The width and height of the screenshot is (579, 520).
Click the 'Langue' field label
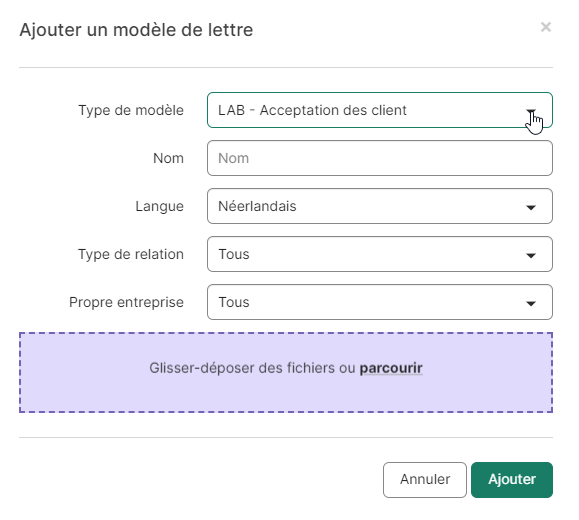(160, 206)
